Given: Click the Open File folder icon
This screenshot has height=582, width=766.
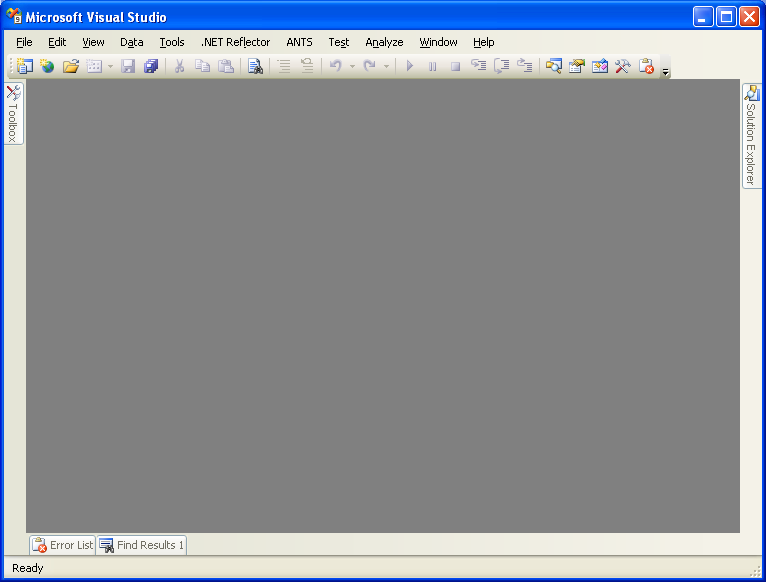Looking at the screenshot, I should tap(70, 66).
